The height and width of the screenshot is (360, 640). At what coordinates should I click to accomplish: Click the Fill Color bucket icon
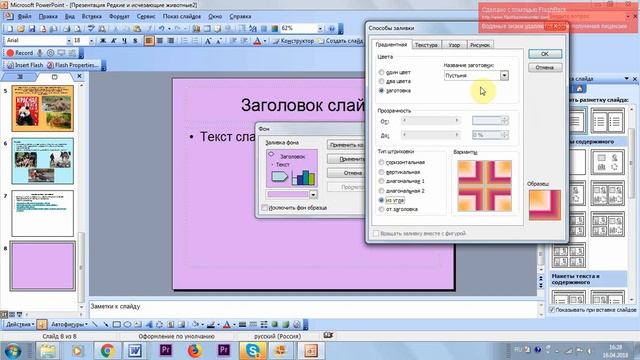pyautogui.click(x=196, y=324)
